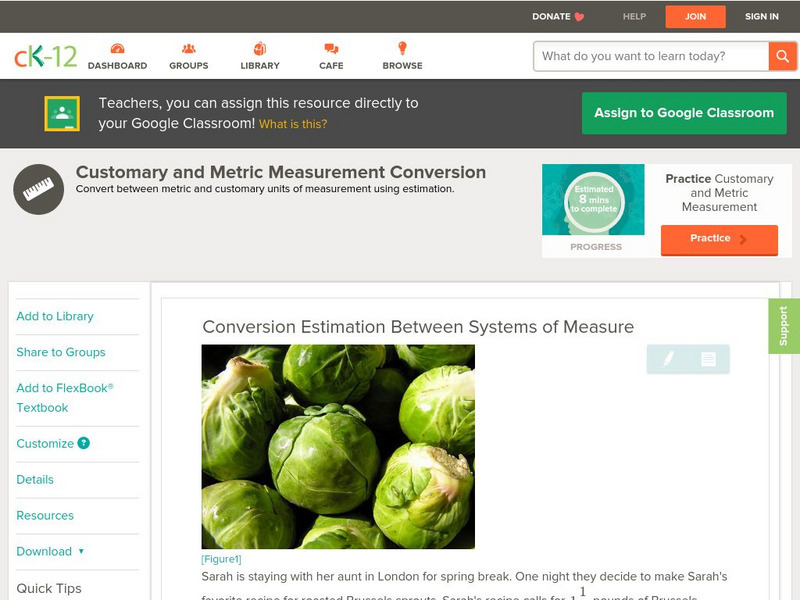Click the Download link text
The height and width of the screenshot is (600, 800).
44,552
